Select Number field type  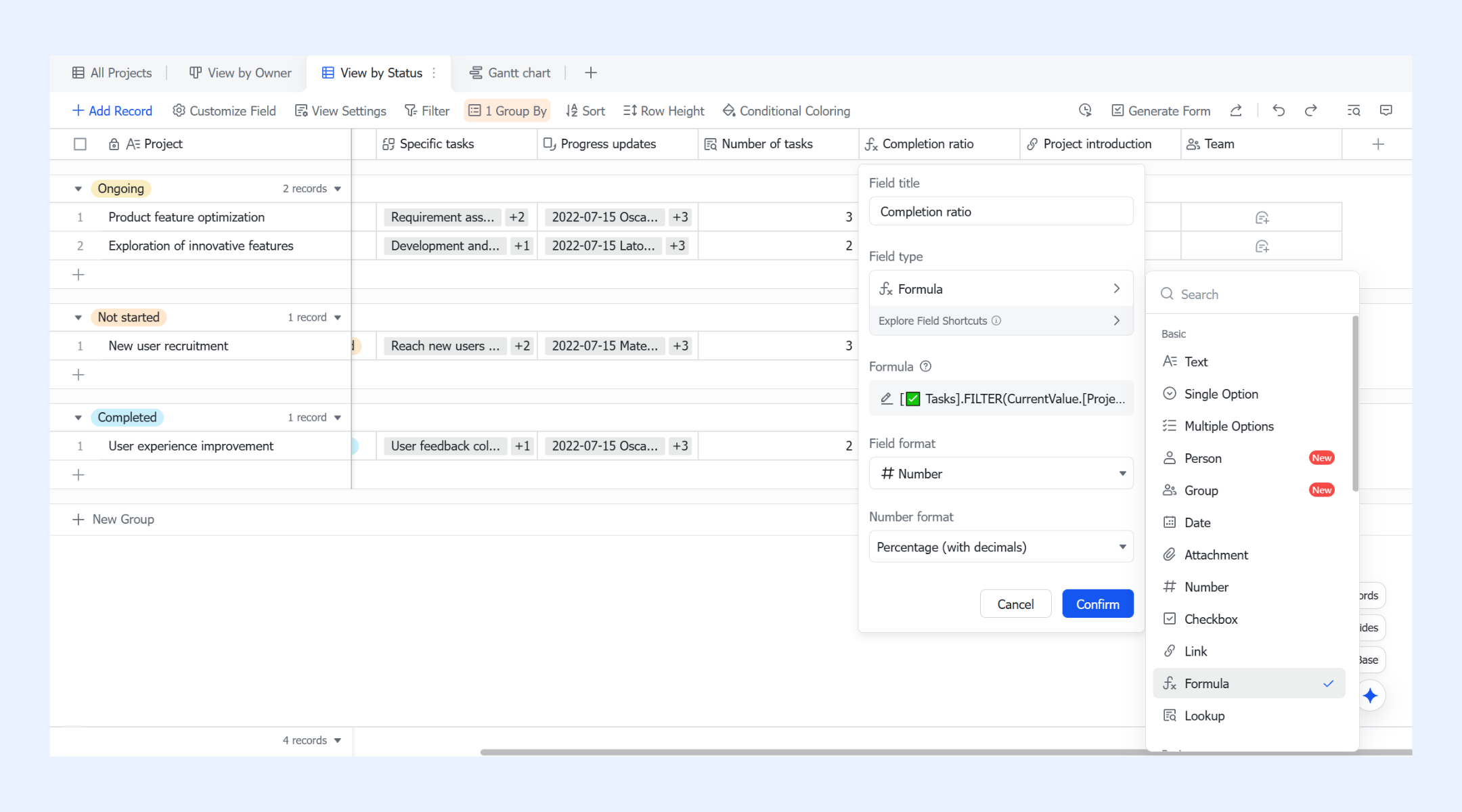1249,587
